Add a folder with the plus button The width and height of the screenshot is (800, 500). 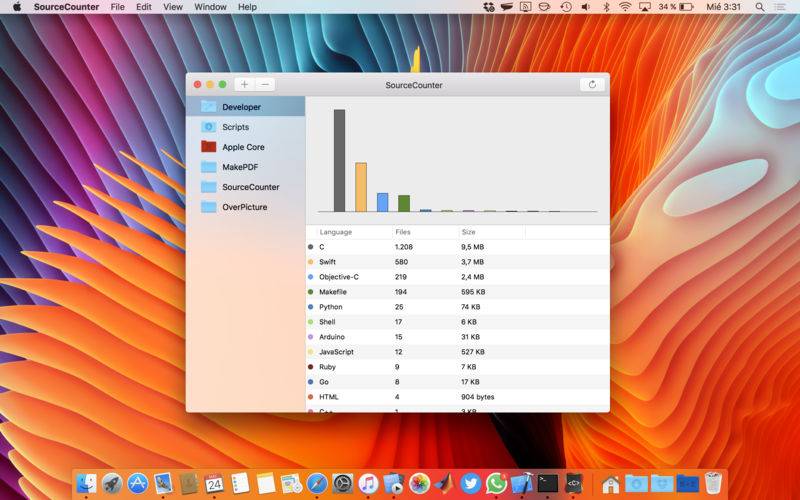point(244,85)
